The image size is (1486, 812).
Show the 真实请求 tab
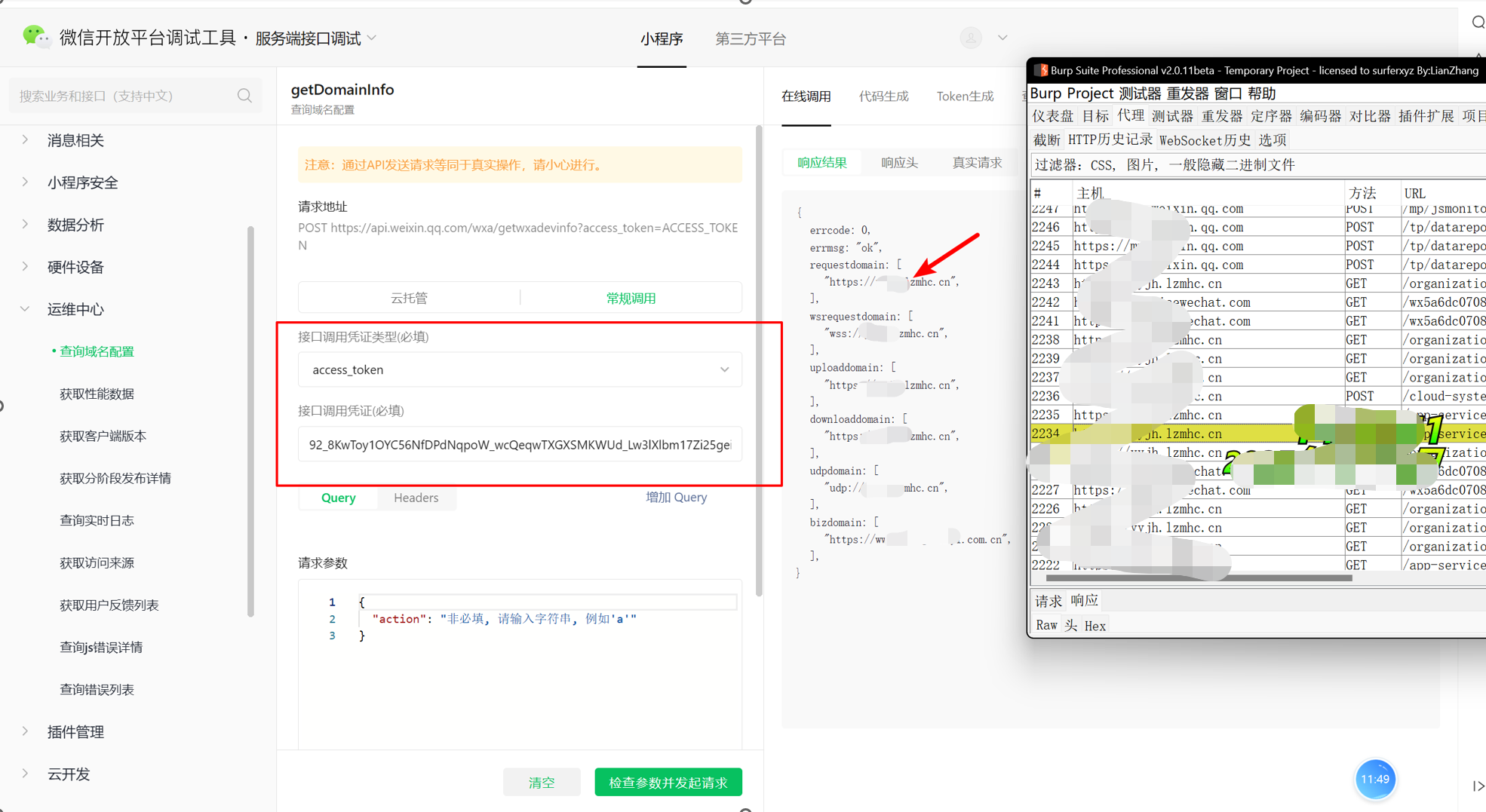977,162
